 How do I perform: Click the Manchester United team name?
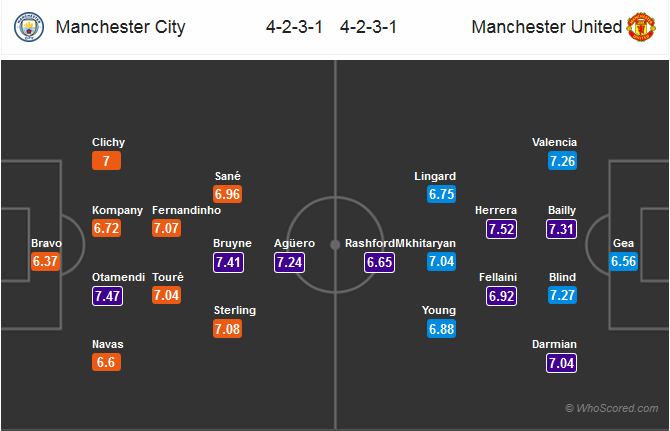(546, 27)
